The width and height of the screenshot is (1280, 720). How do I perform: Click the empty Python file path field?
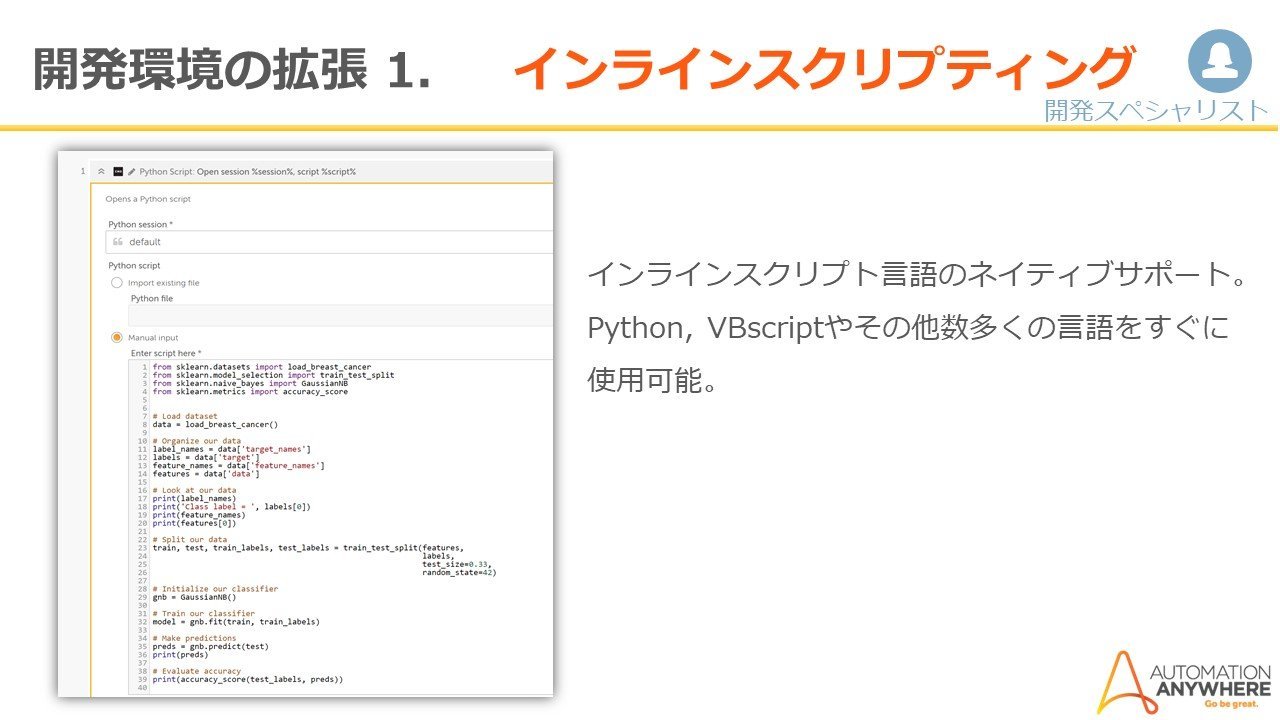340,315
